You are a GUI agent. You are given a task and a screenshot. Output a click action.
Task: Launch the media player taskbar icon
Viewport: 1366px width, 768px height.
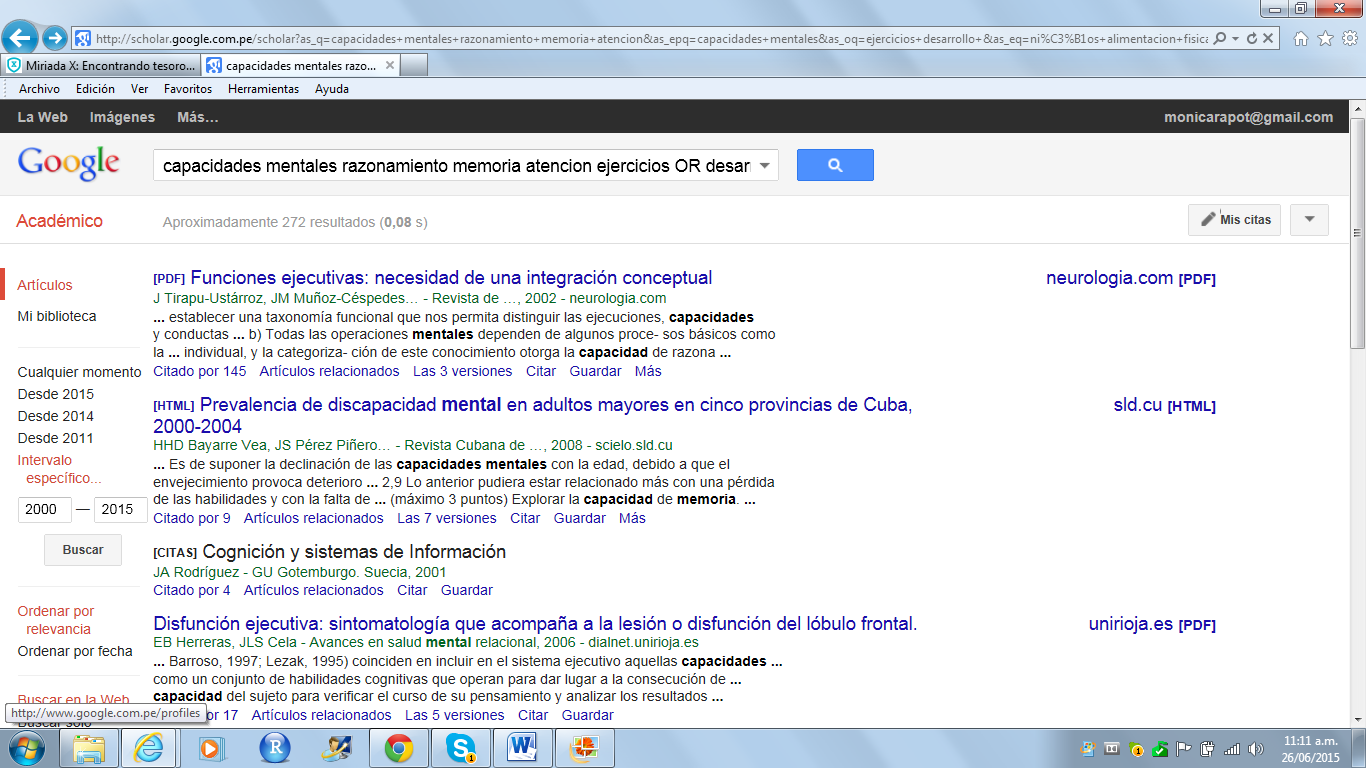point(211,747)
